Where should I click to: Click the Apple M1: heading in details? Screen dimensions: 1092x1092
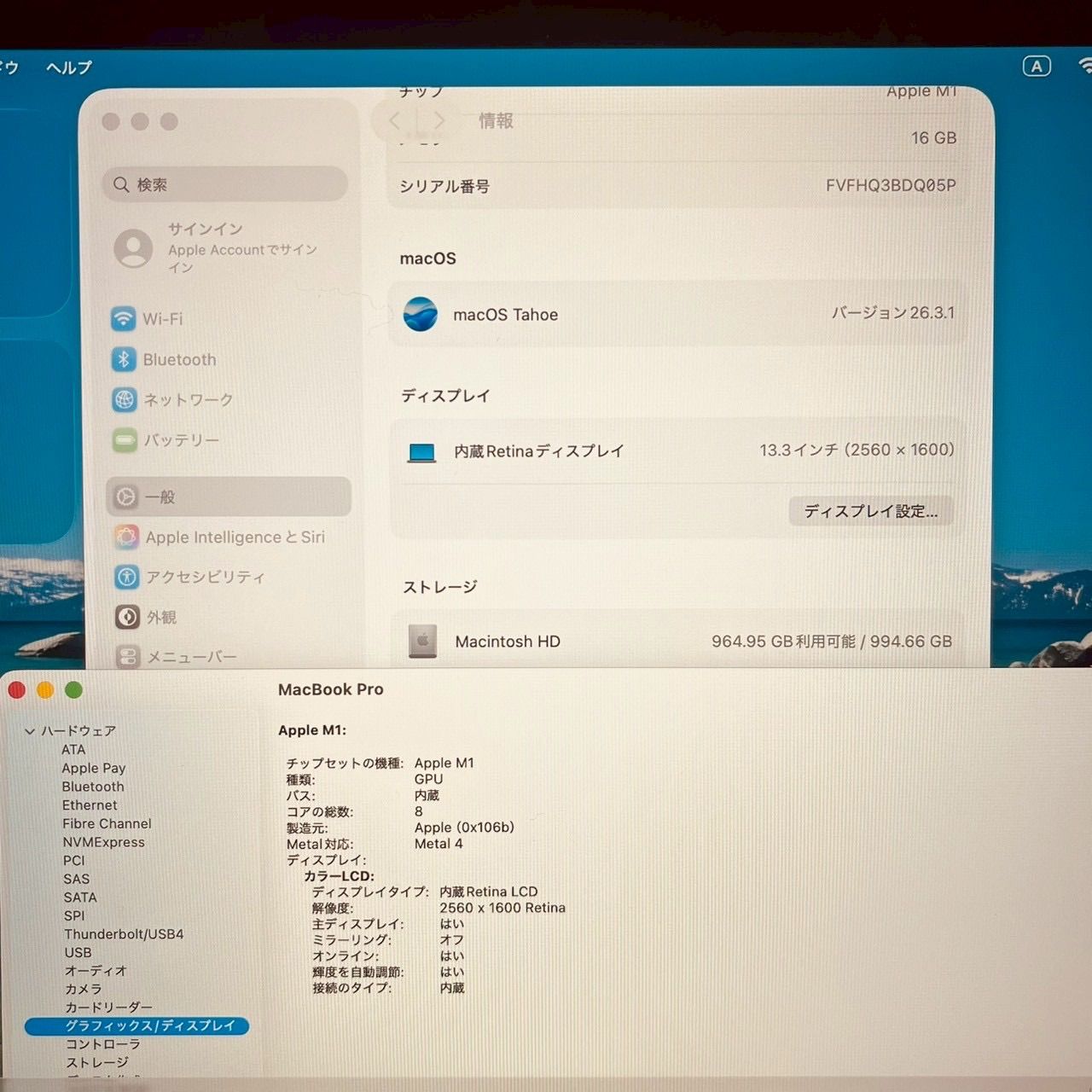click(312, 730)
